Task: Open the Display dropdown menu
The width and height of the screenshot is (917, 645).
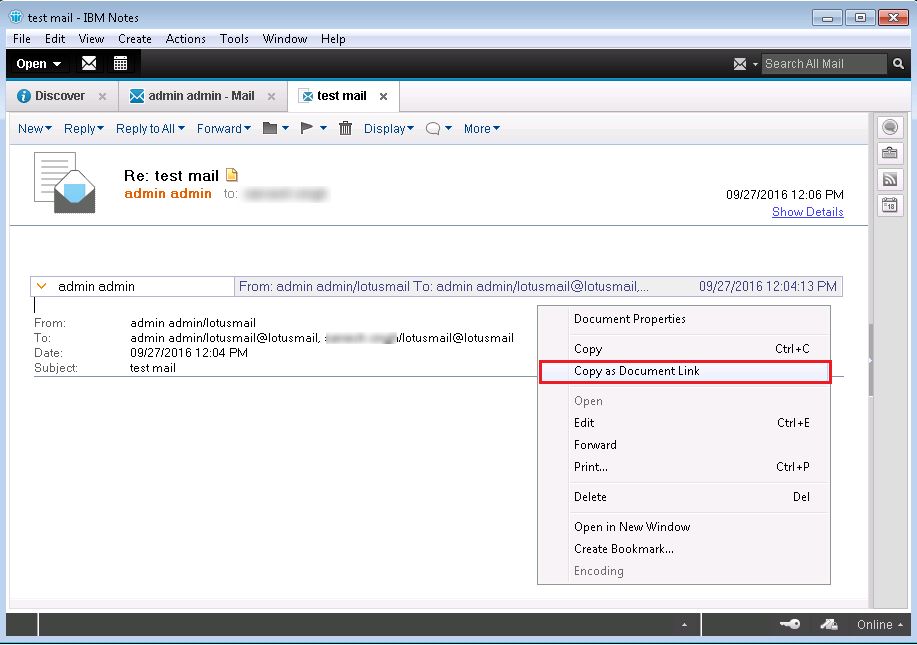Action: pos(389,129)
